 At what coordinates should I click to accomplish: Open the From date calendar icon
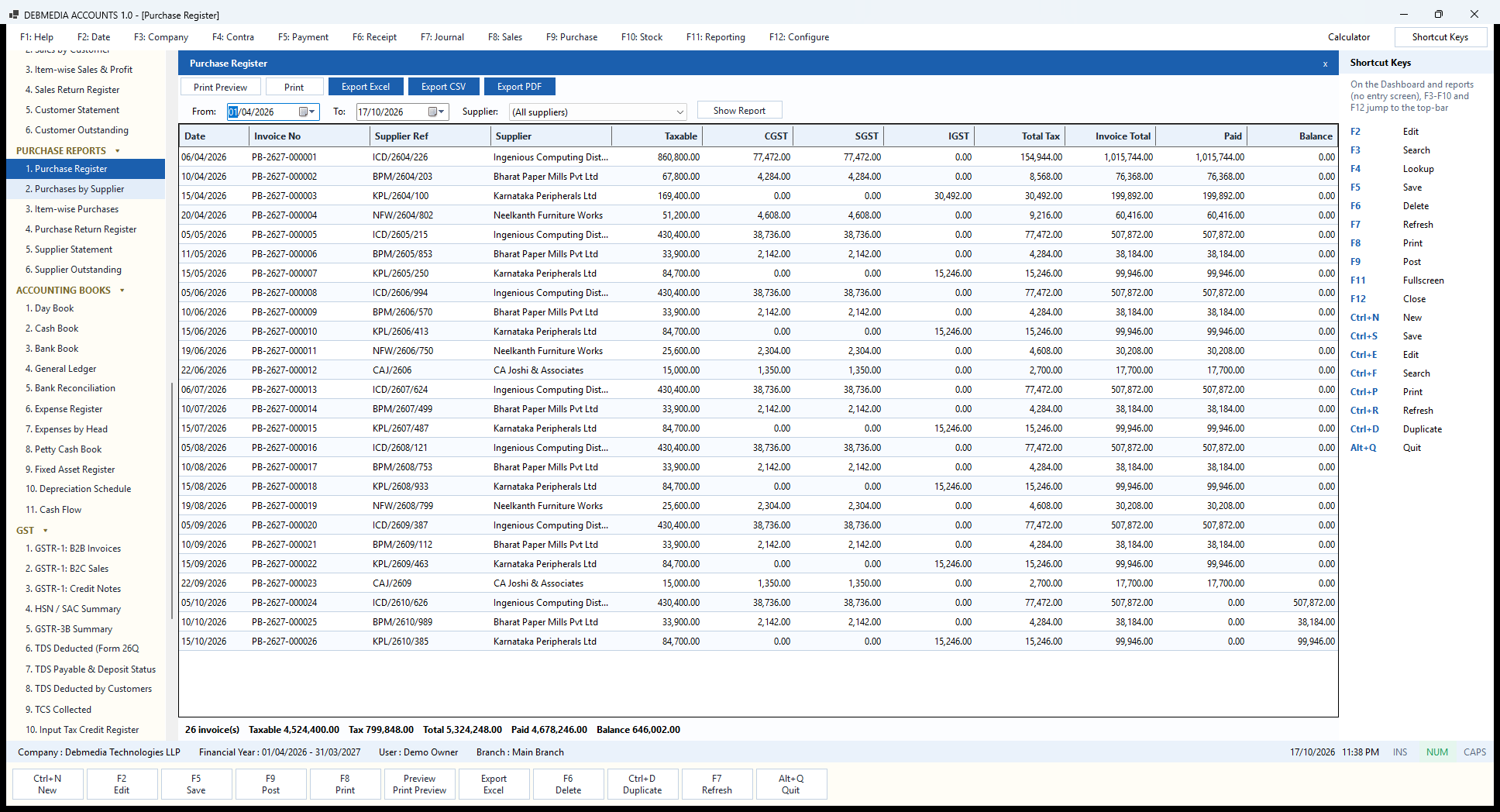point(304,112)
